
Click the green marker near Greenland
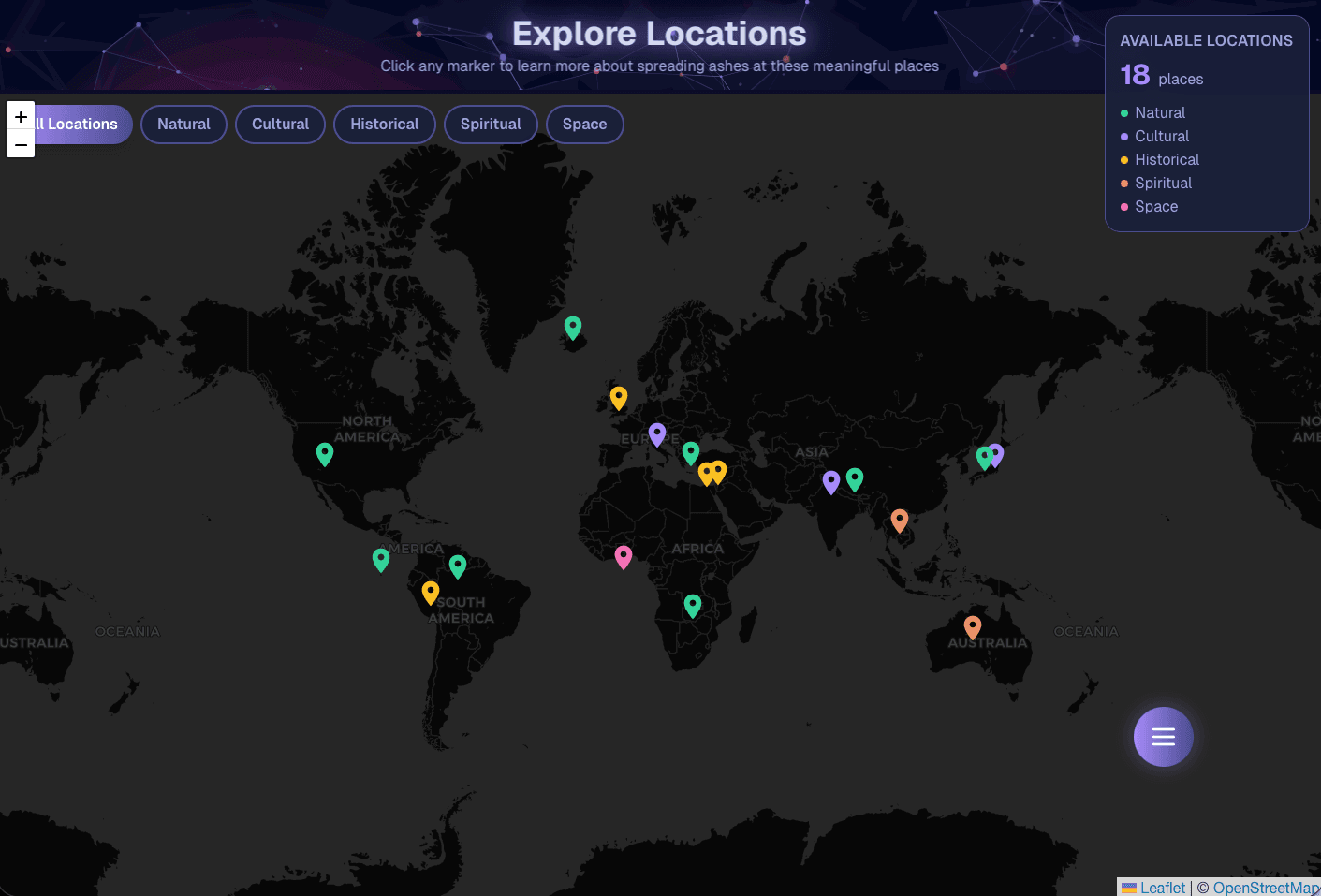click(x=573, y=329)
